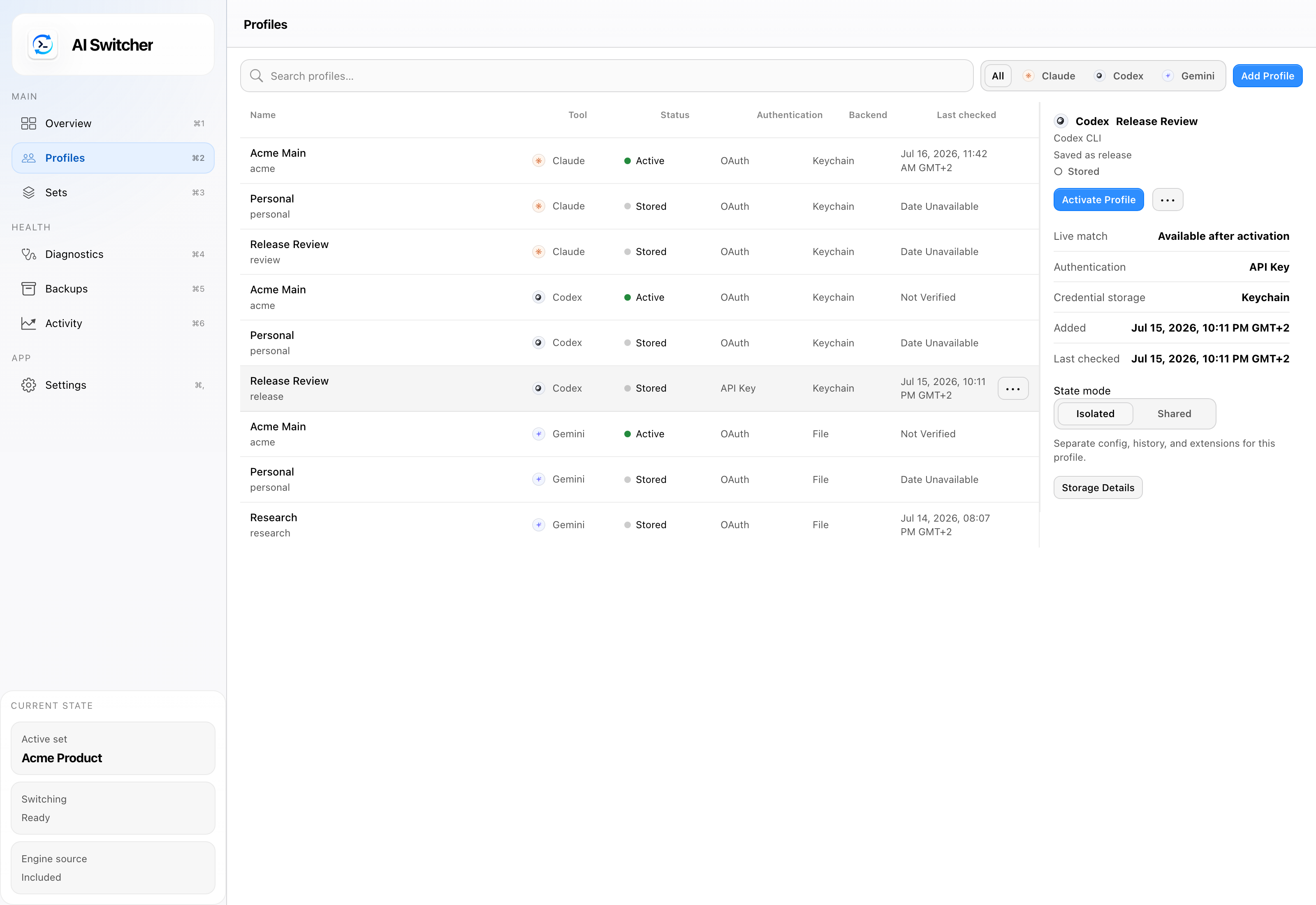Screen dimensions: 1316x905
Task: Click the Diagnostics stethoscope icon
Action: (28, 254)
